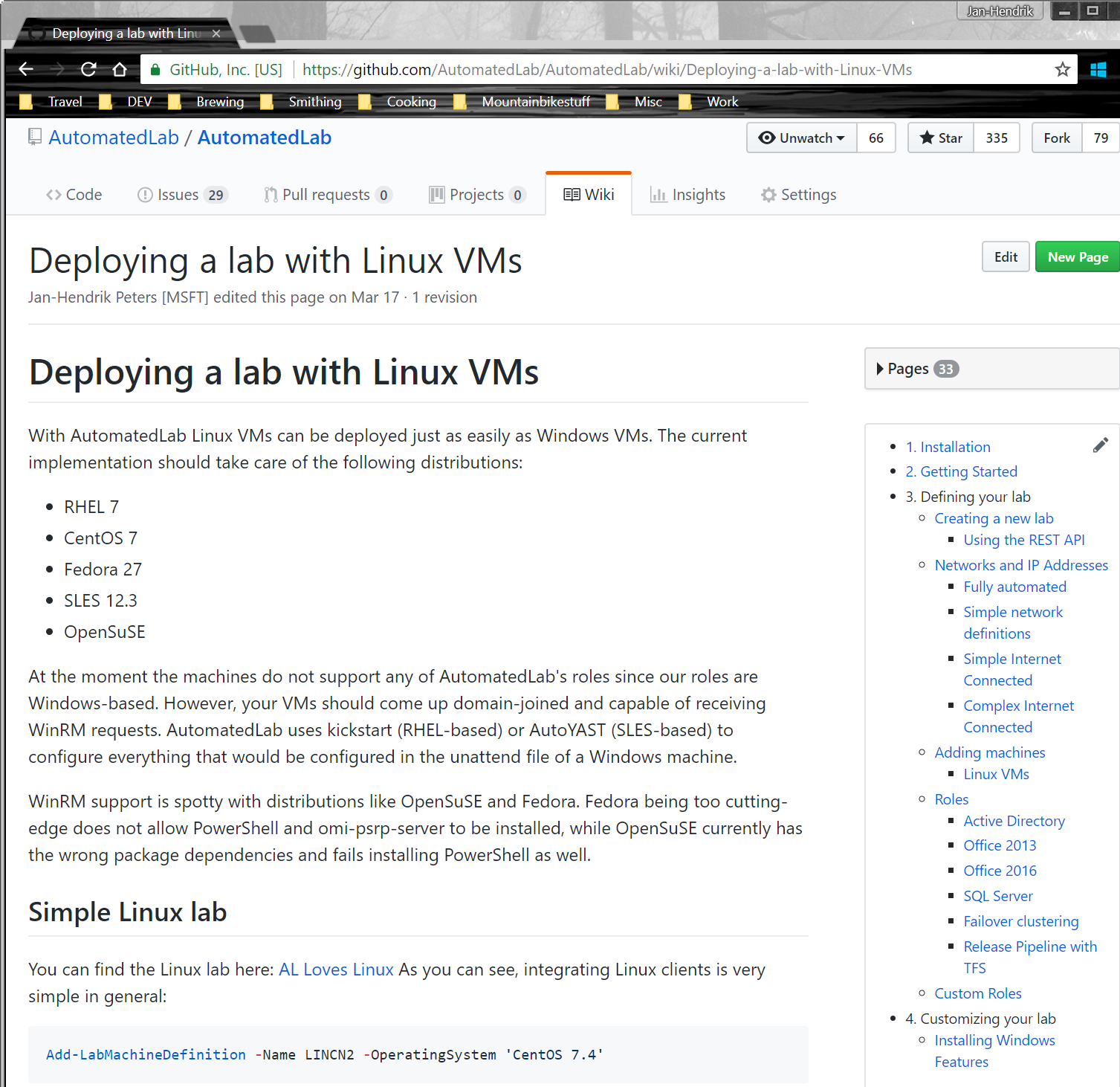Open the 'Adding machines' sidebar link

[989, 752]
